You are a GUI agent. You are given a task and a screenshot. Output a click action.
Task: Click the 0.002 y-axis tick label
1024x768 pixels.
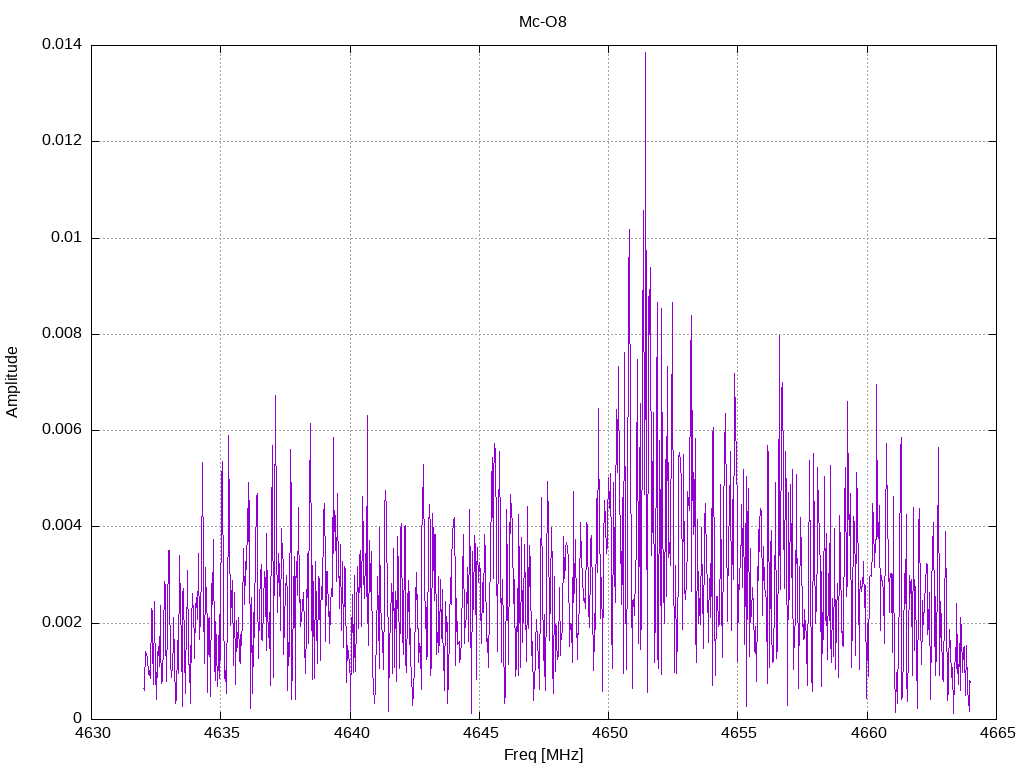coord(61,623)
